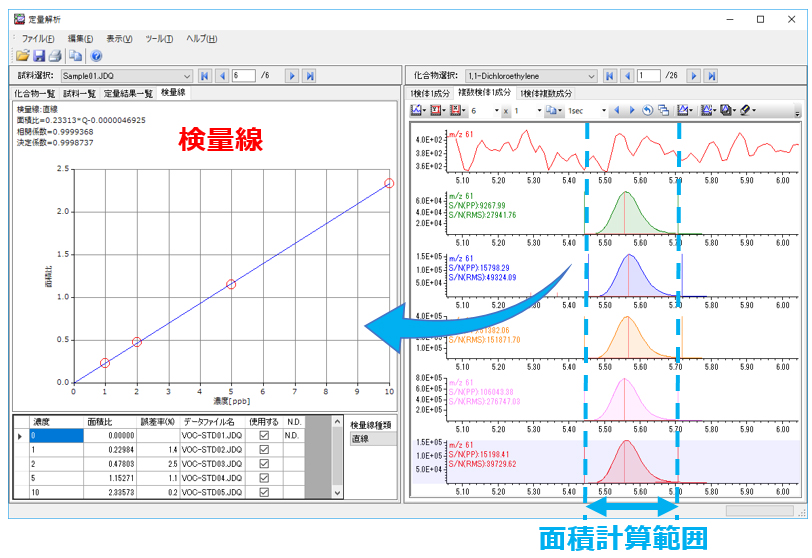Click the blue help question mark icon
812x558 pixels.
[96, 56]
